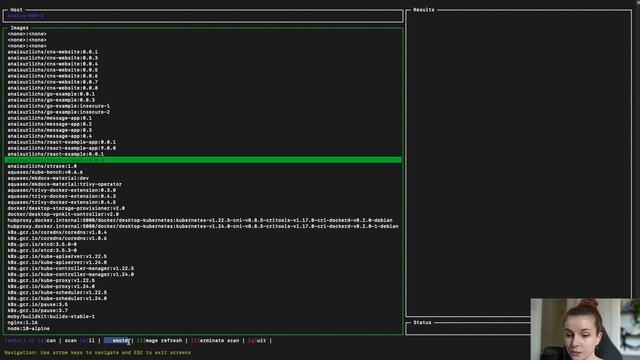
Task: Choose trivy-docker-extension:0.4.3
Action: tap(62, 196)
